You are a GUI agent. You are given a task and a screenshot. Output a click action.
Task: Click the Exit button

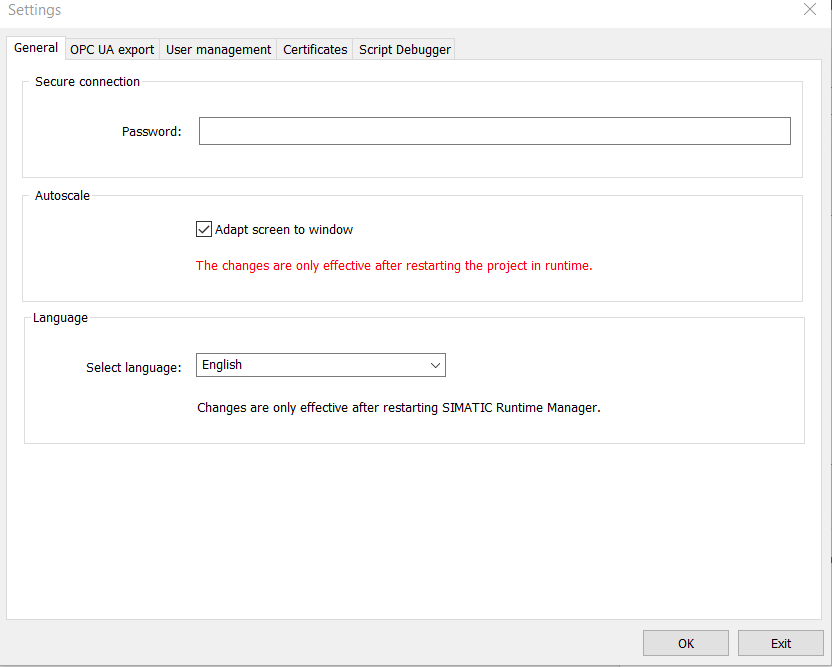click(x=780, y=643)
